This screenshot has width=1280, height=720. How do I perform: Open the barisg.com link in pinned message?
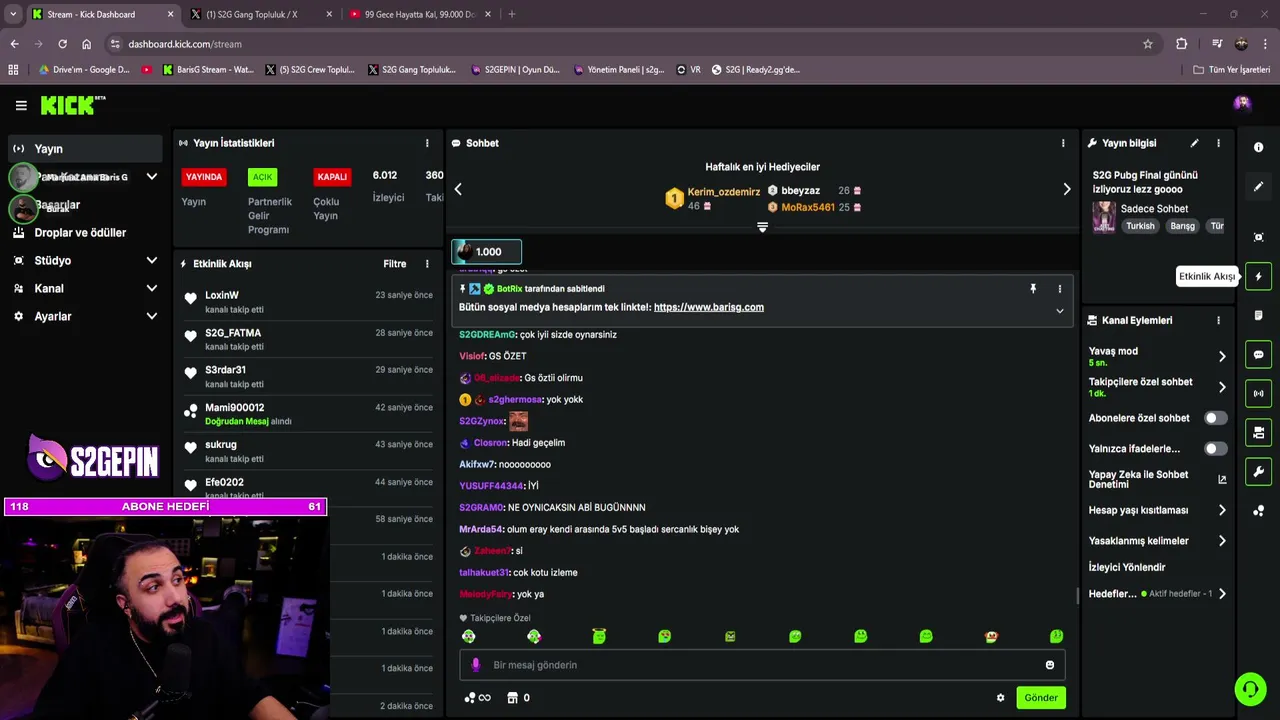[709, 307]
